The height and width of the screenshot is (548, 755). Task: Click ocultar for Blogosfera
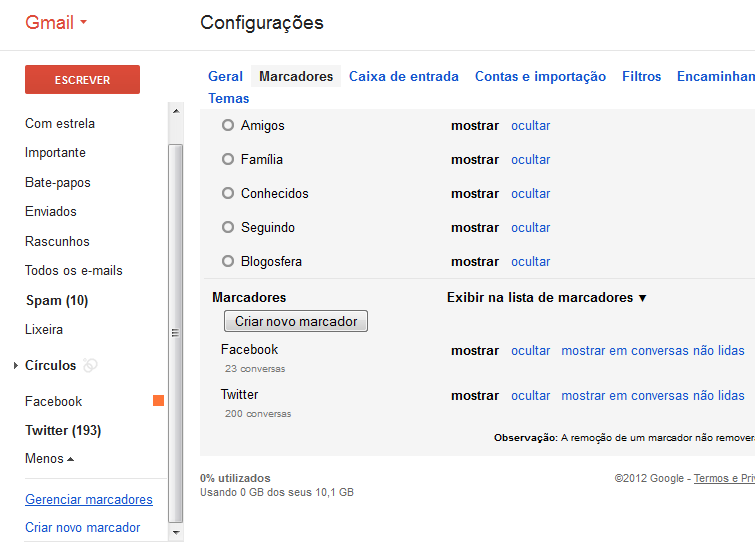pos(531,261)
